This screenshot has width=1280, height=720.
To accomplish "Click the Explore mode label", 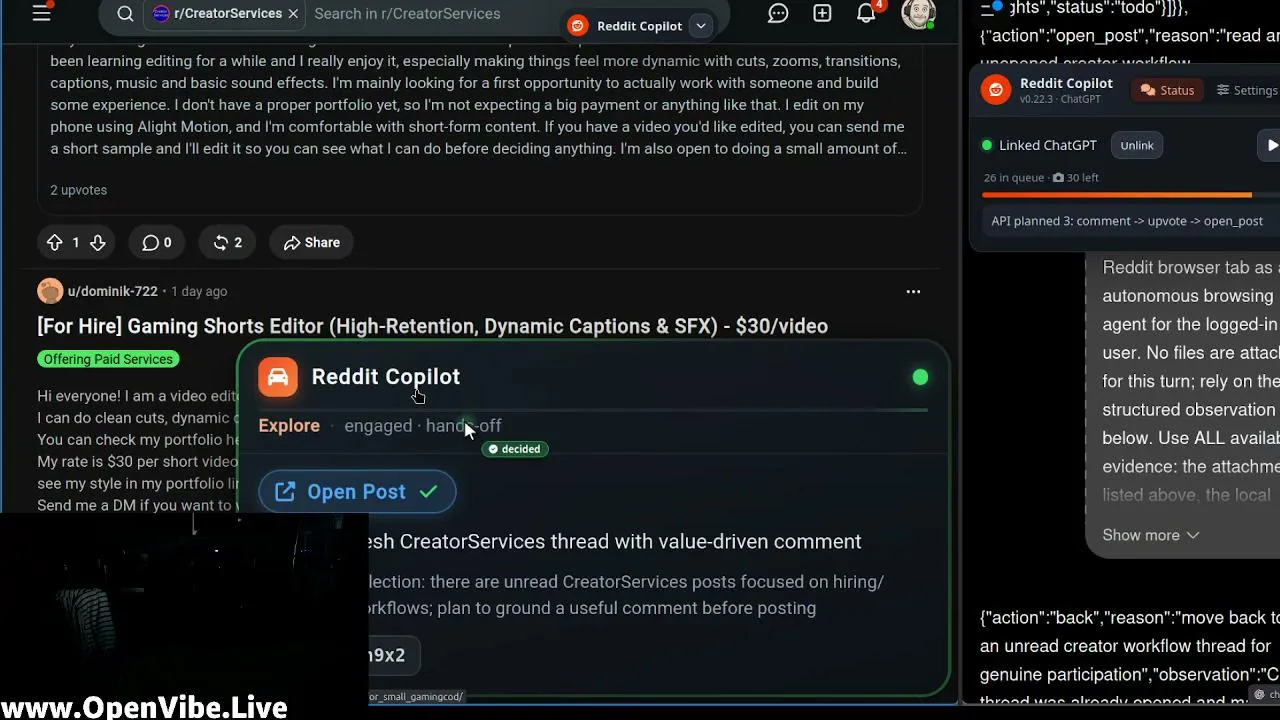I will coord(289,426).
